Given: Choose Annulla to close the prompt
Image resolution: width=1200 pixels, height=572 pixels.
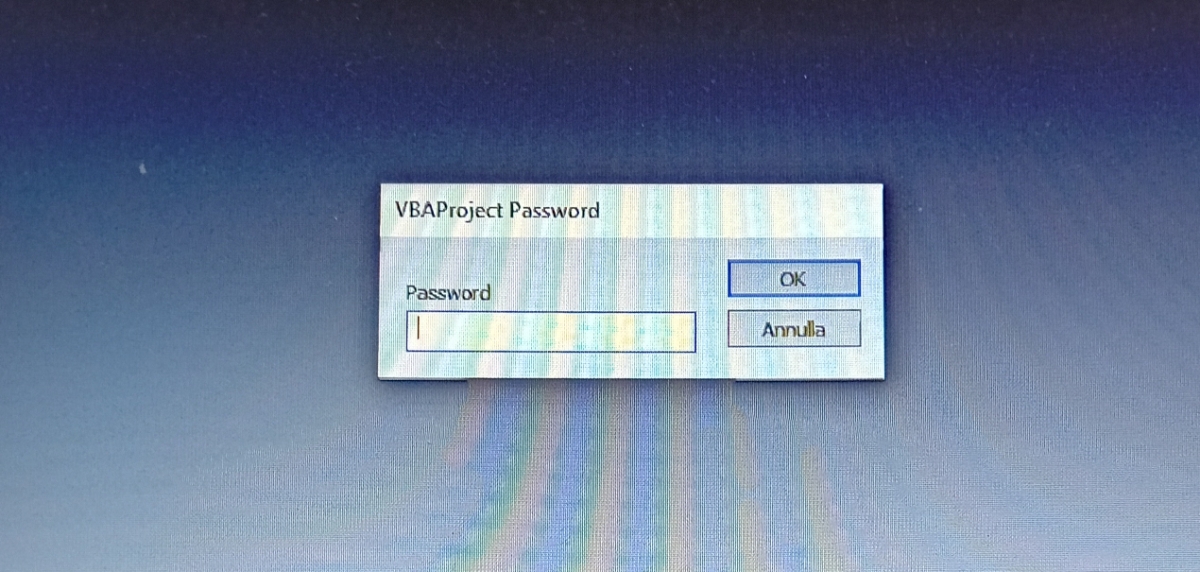Looking at the screenshot, I should (x=793, y=329).
